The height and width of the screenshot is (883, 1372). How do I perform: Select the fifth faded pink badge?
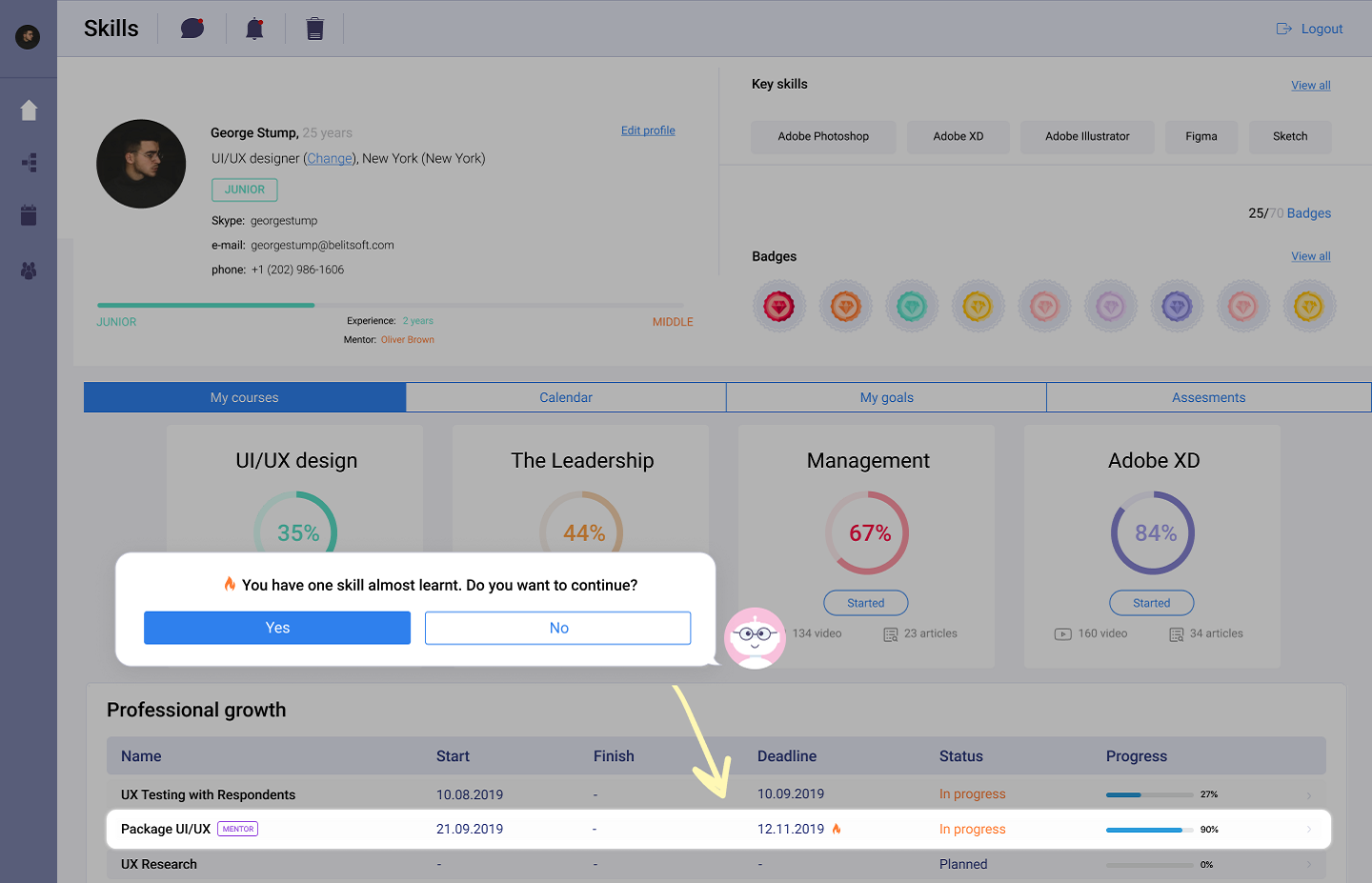point(1044,307)
